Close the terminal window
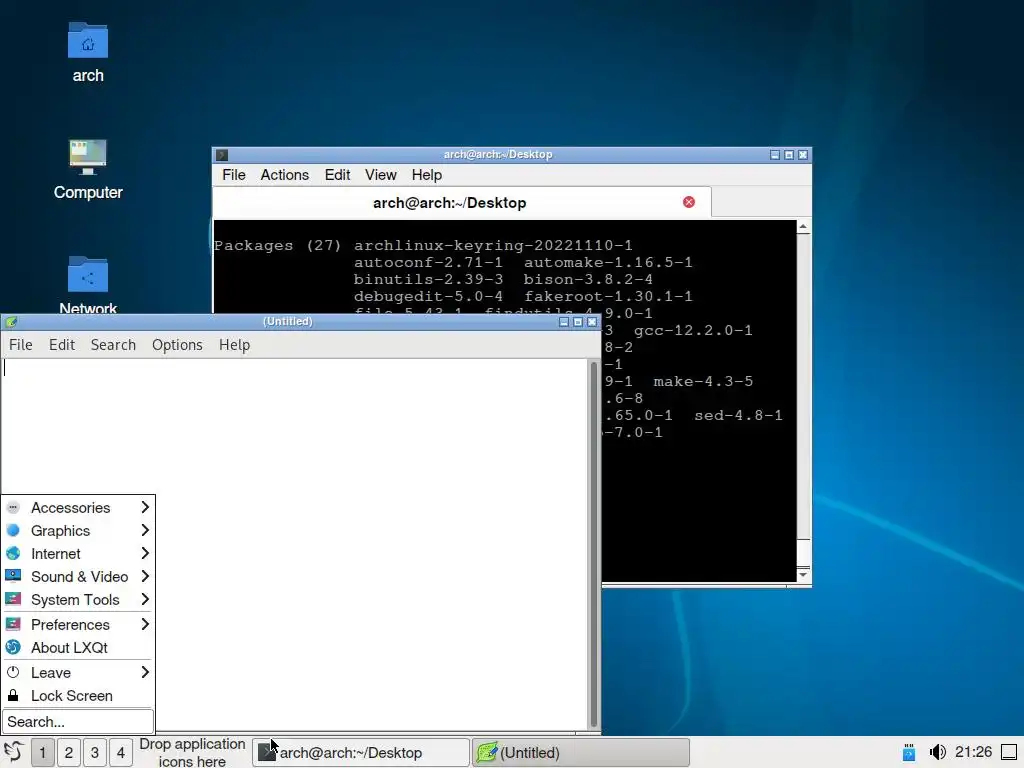The width and height of the screenshot is (1024, 768). [x=803, y=155]
